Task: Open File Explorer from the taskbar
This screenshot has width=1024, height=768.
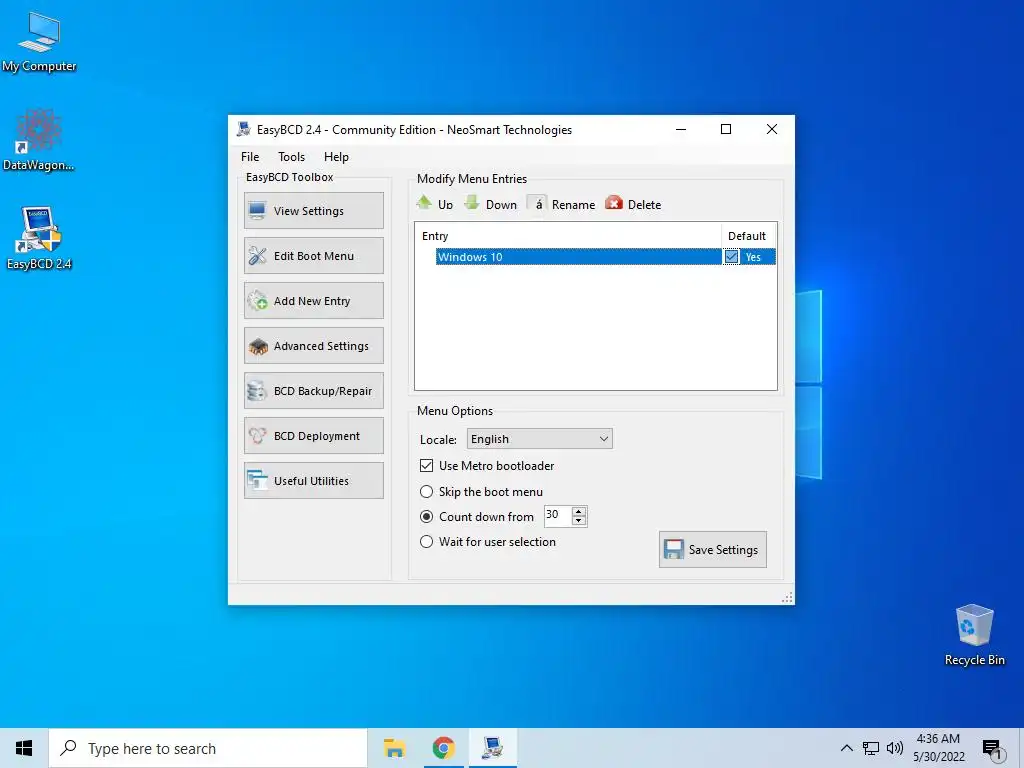Action: (394, 748)
